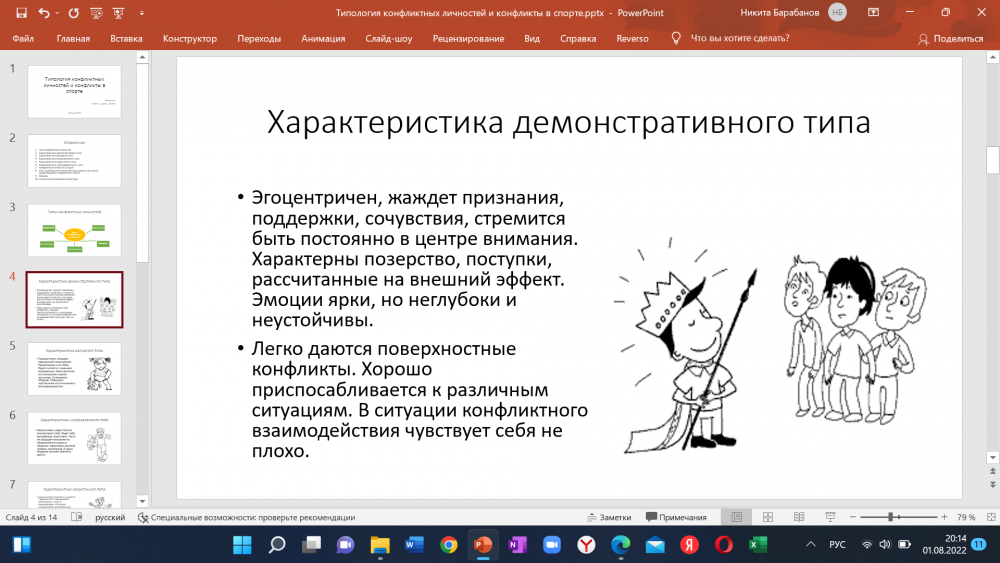Image resolution: width=1000 pixels, height=563 pixels.
Task: Click zoom in plus button
Action: click(x=942, y=517)
